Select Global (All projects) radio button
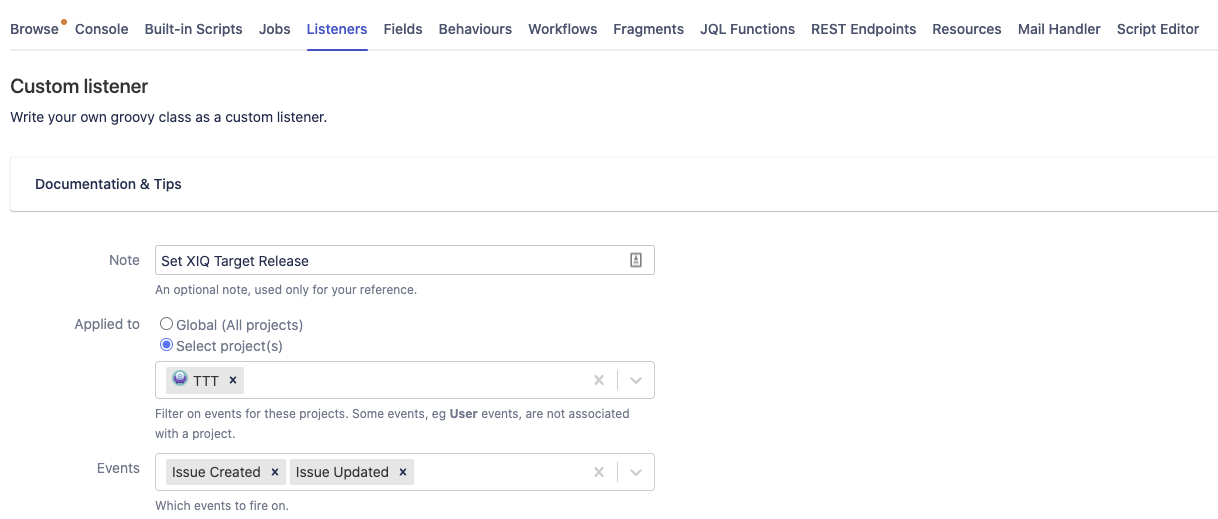Image resolution: width=1218 pixels, height=519 pixels. point(167,324)
